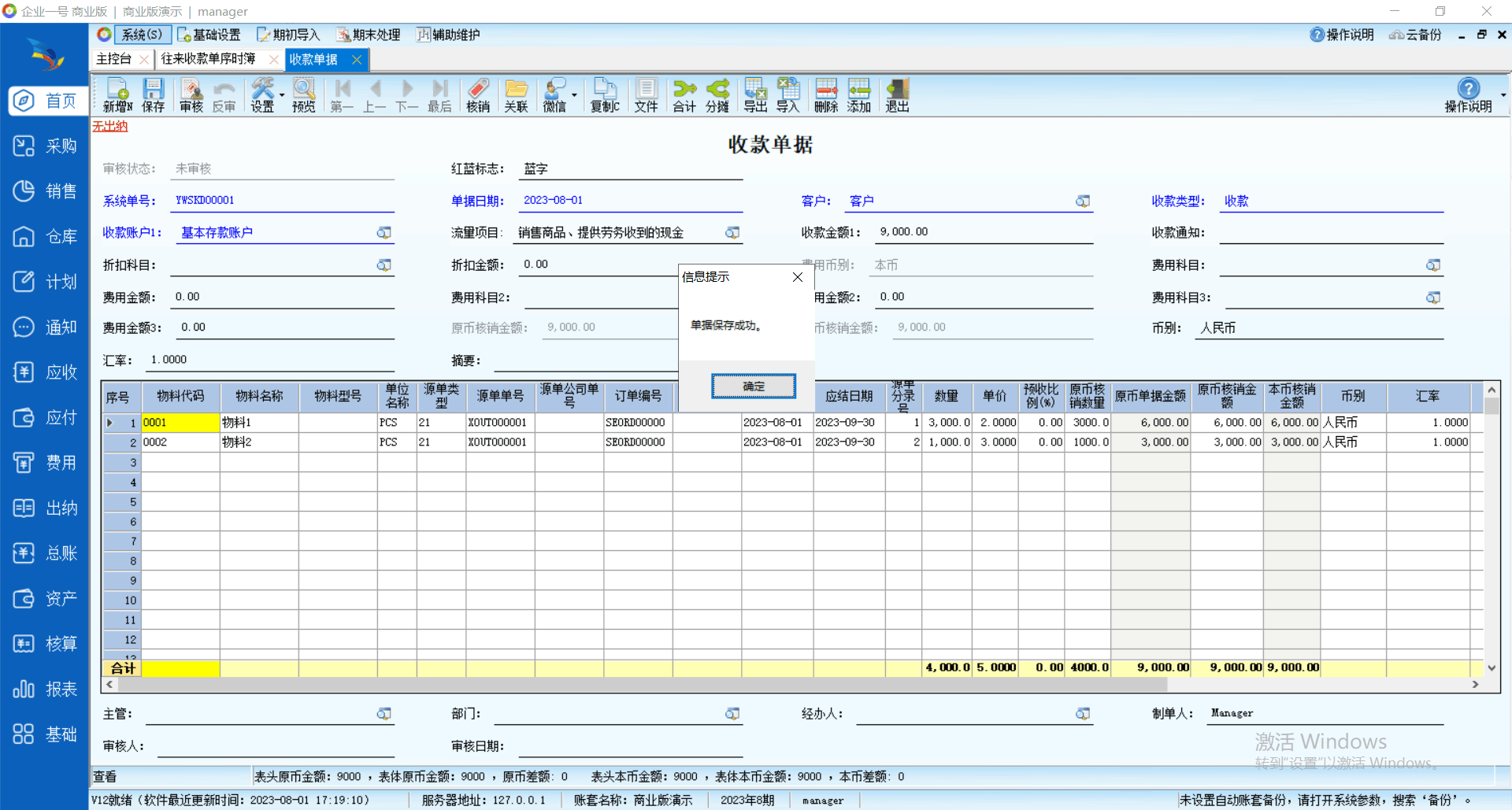Open the 基础设置 menu

[x=209, y=35]
